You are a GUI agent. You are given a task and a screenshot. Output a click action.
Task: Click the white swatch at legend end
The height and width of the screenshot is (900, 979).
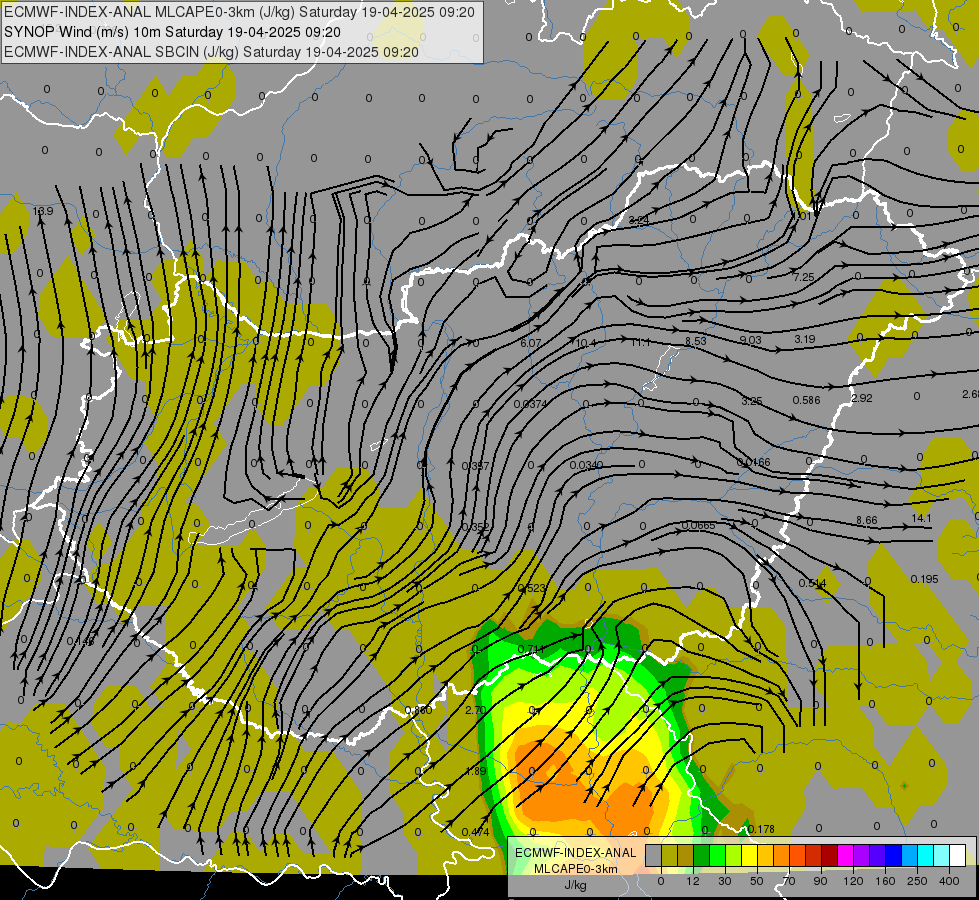click(957, 856)
